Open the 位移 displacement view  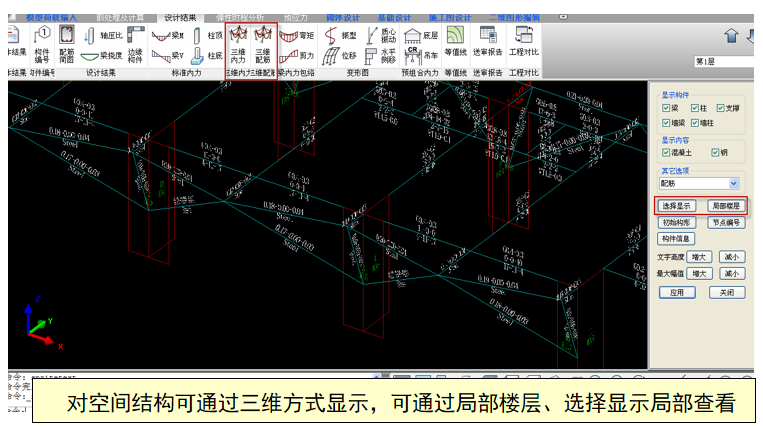click(339, 55)
